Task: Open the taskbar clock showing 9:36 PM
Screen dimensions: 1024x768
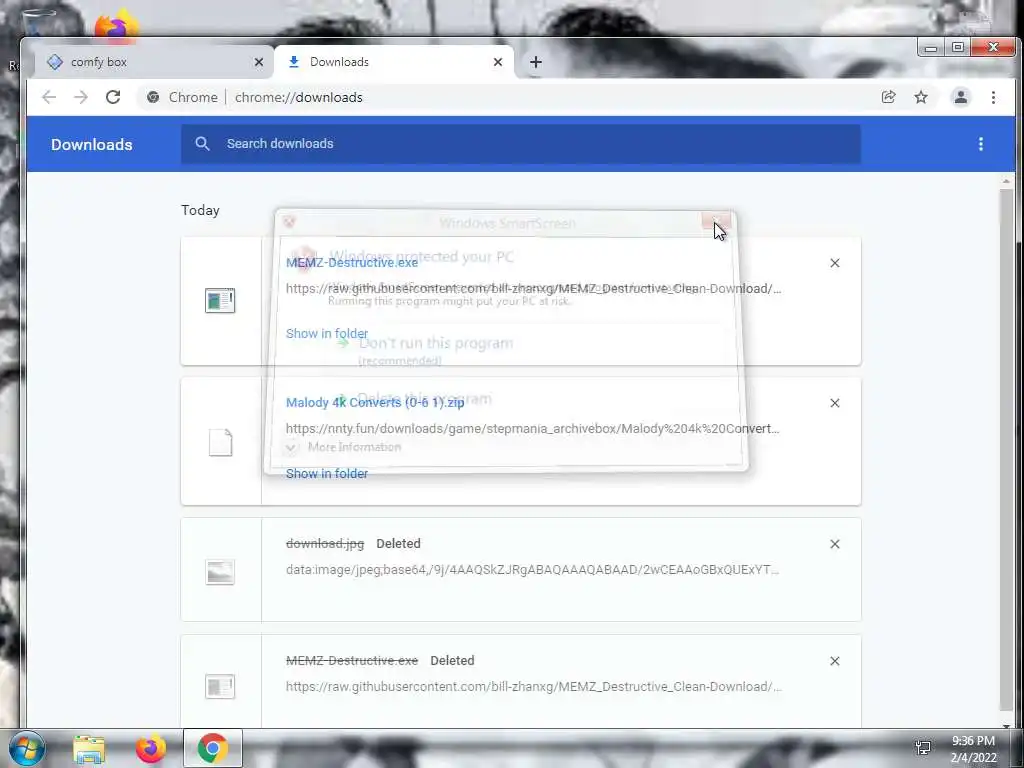Action: (x=973, y=749)
